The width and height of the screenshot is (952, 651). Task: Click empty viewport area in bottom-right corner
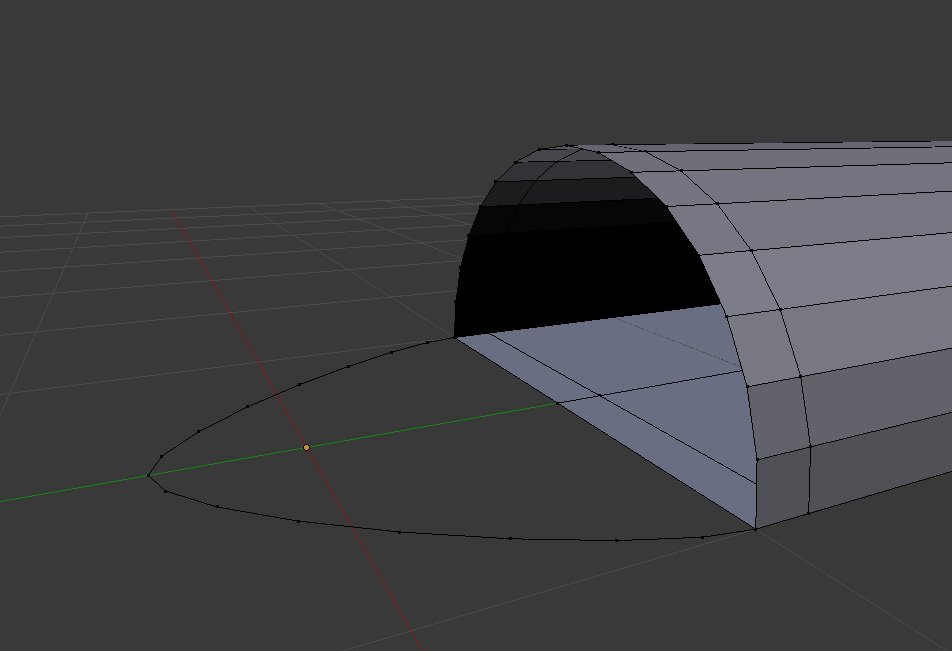pyautogui.click(x=880, y=600)
